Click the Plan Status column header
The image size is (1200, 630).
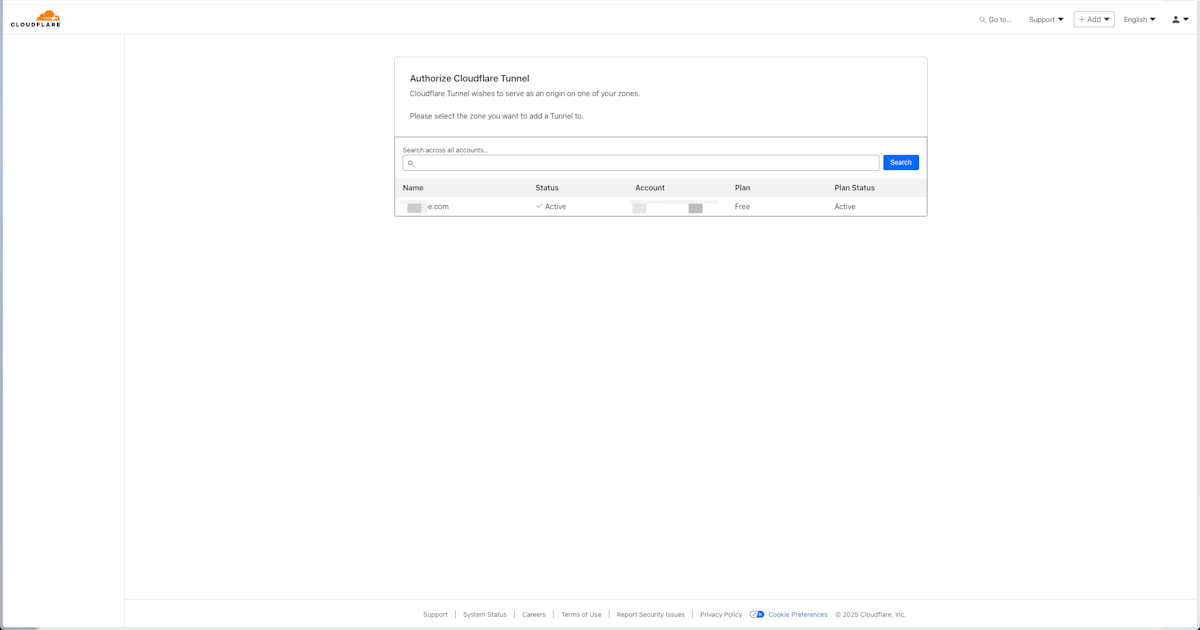tap(854, 188)
